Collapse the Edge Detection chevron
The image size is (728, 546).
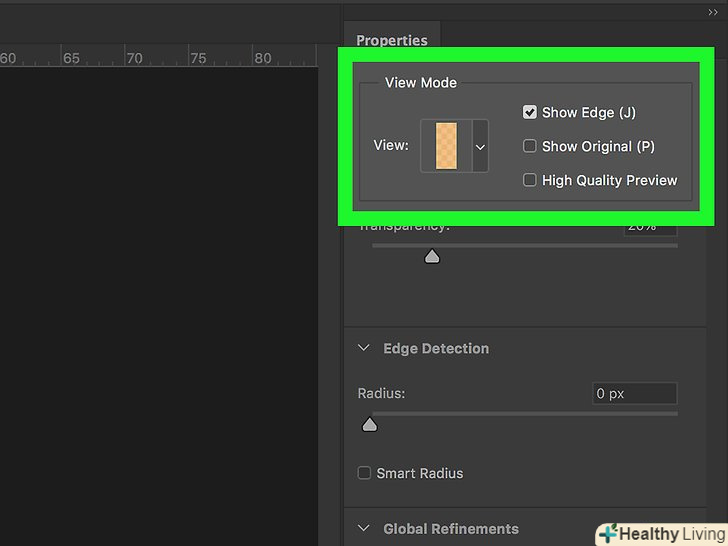[x=363, y=349]
